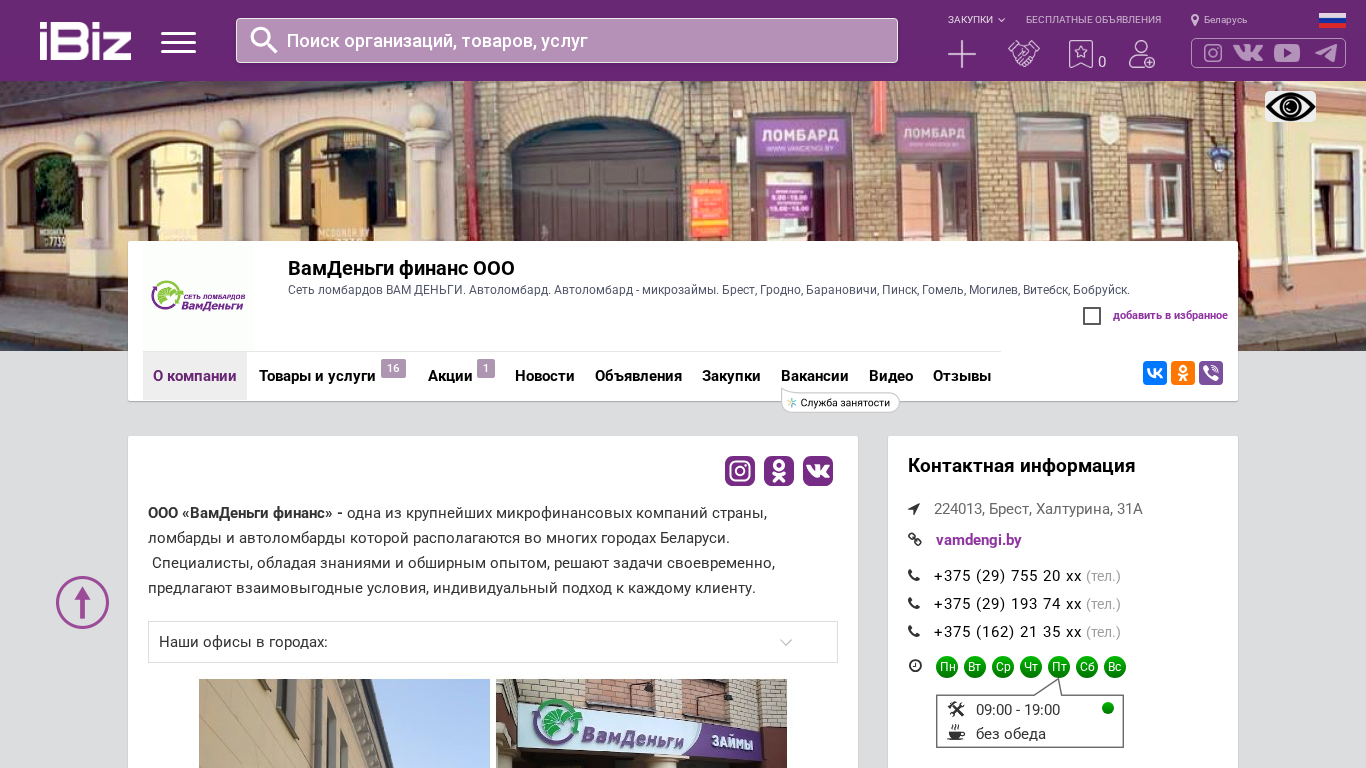Open vamdengi.by website link

point(978,540)
